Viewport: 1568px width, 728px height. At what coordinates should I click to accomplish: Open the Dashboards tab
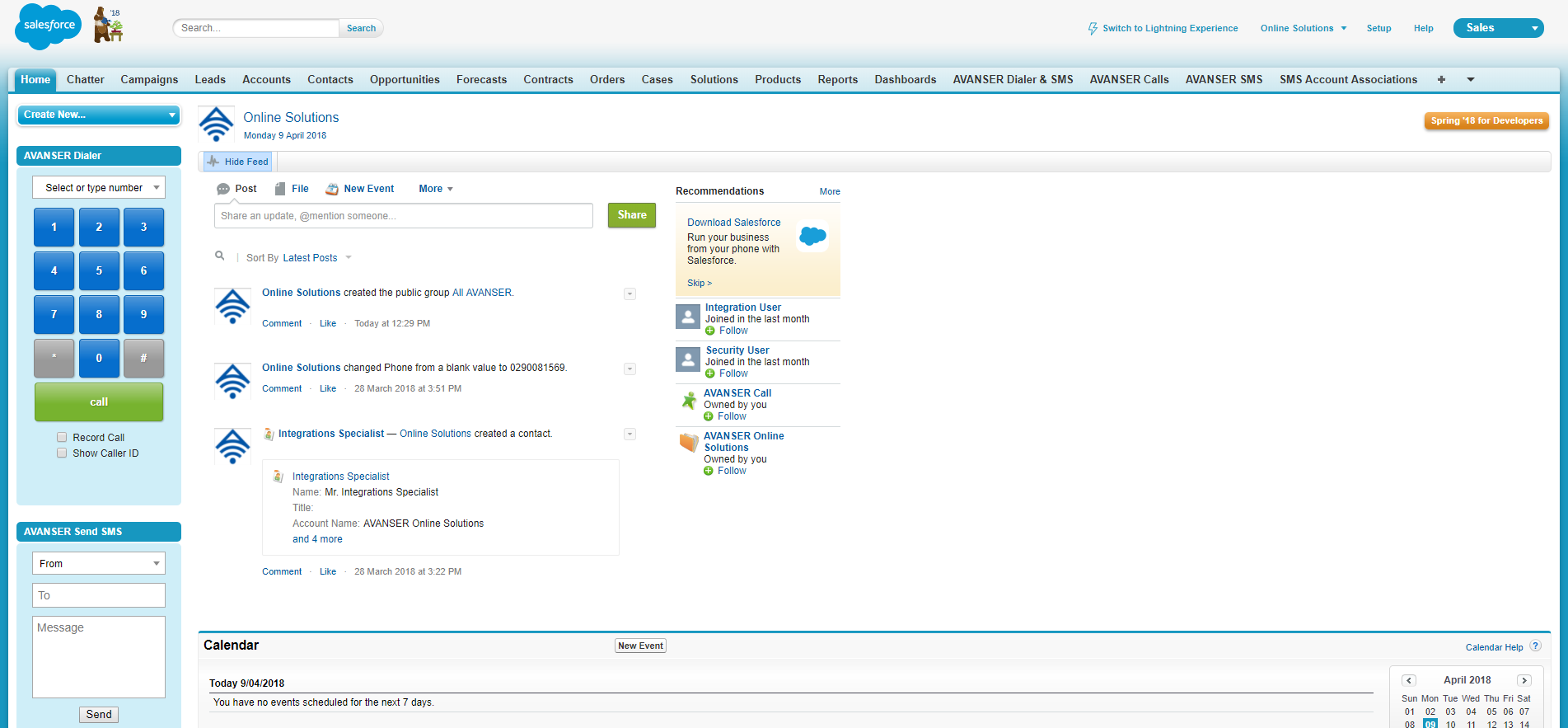click(906, 80)
